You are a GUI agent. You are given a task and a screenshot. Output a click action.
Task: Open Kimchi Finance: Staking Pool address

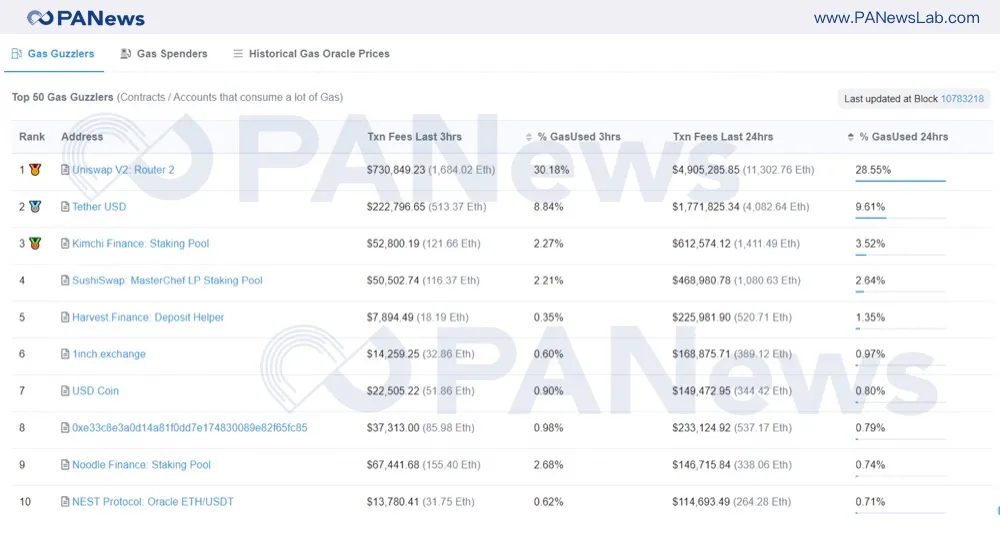point(140,244)
